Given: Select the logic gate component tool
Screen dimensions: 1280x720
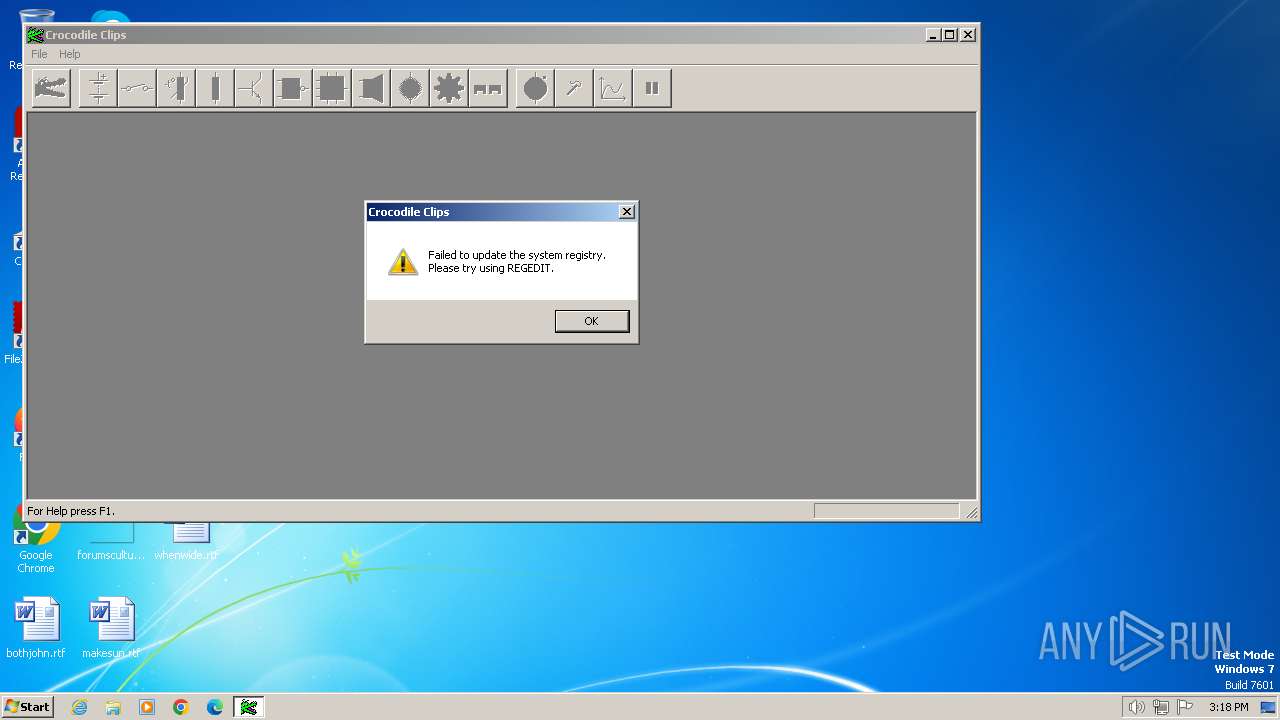Looking at the screenshot, I should tap(293, 88).
